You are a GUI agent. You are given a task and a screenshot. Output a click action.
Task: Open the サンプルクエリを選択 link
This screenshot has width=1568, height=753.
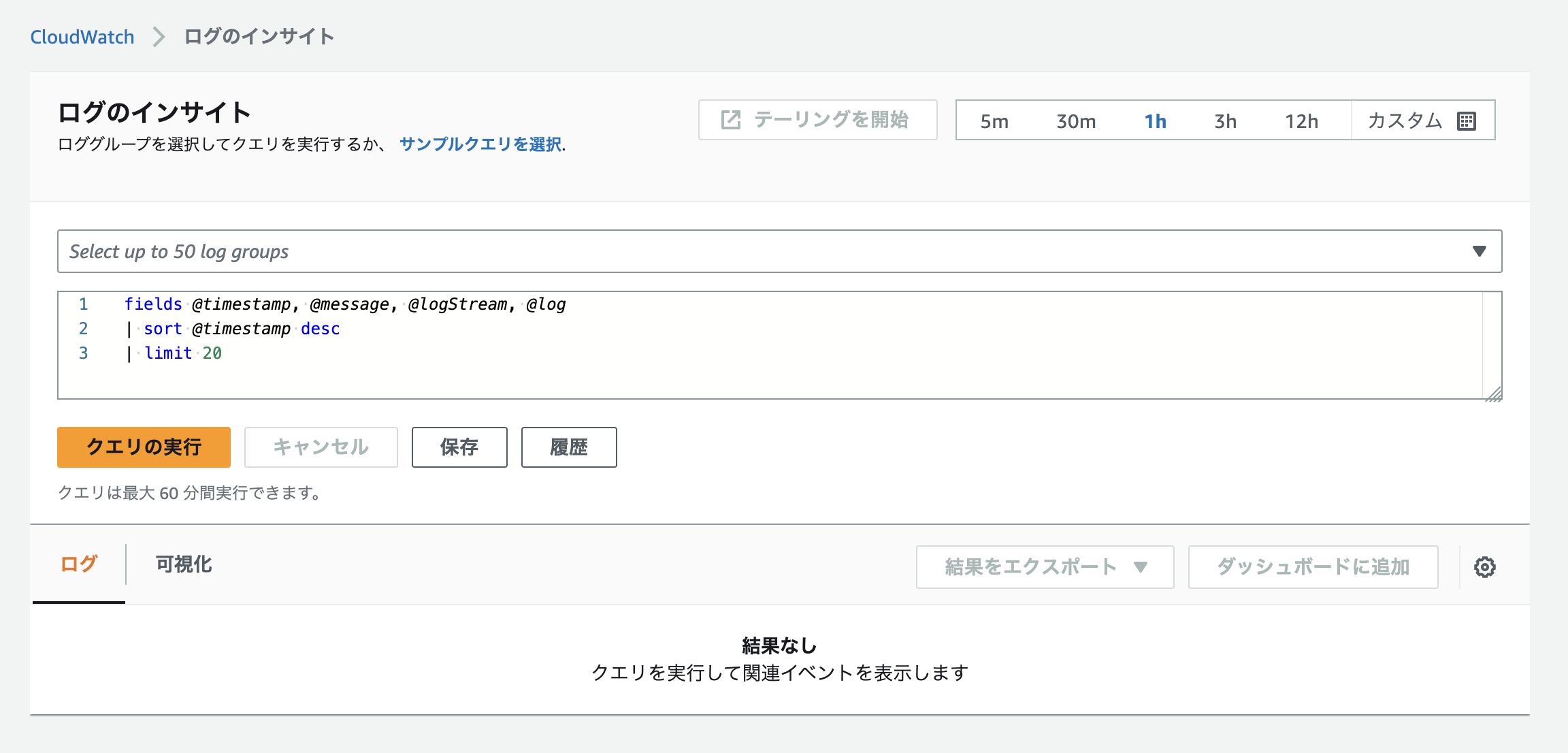pos(480,144)
